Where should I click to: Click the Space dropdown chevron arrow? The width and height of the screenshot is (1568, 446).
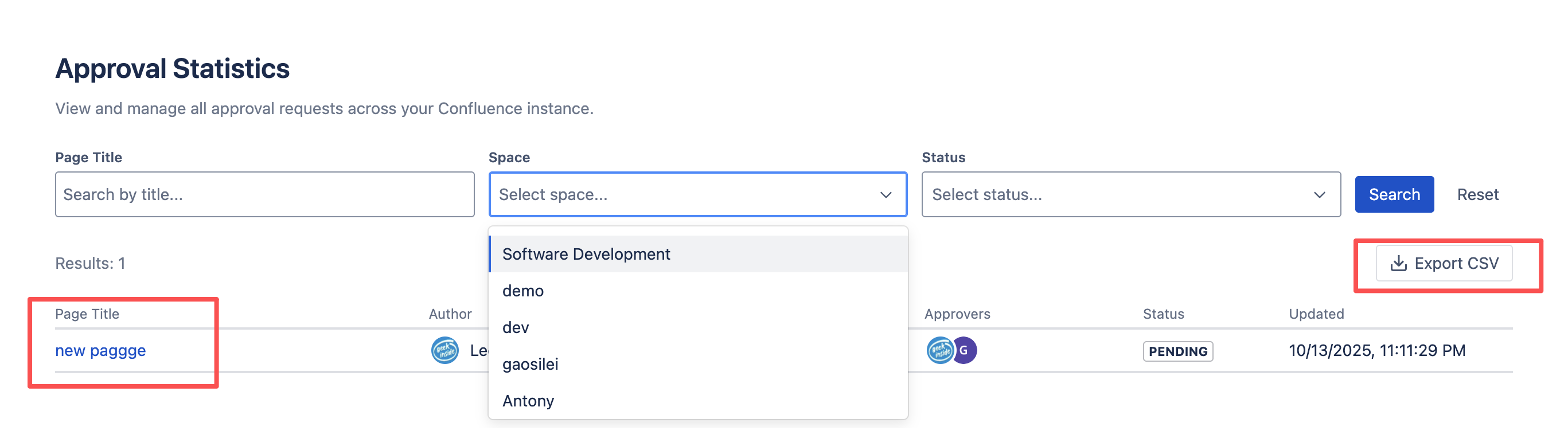886,195
